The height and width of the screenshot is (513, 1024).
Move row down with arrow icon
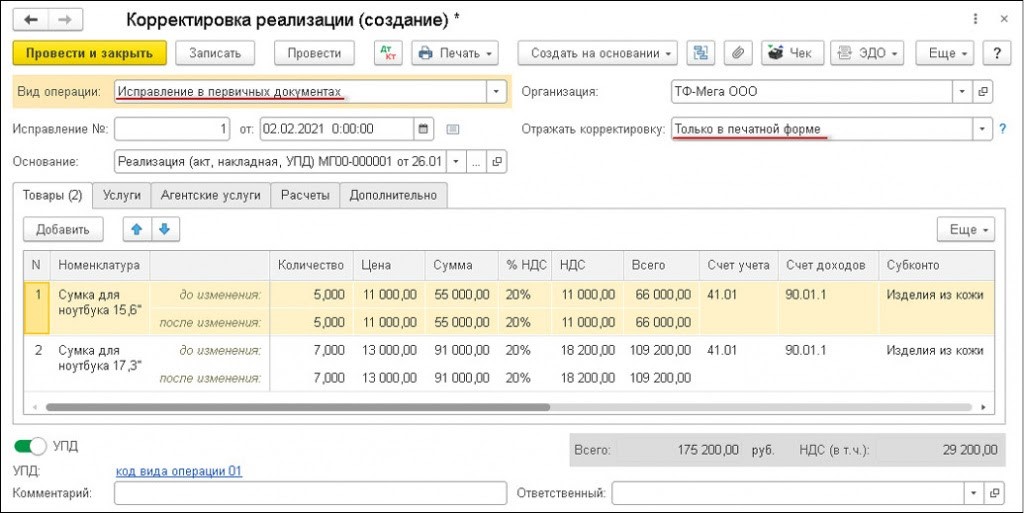[163, 229]
